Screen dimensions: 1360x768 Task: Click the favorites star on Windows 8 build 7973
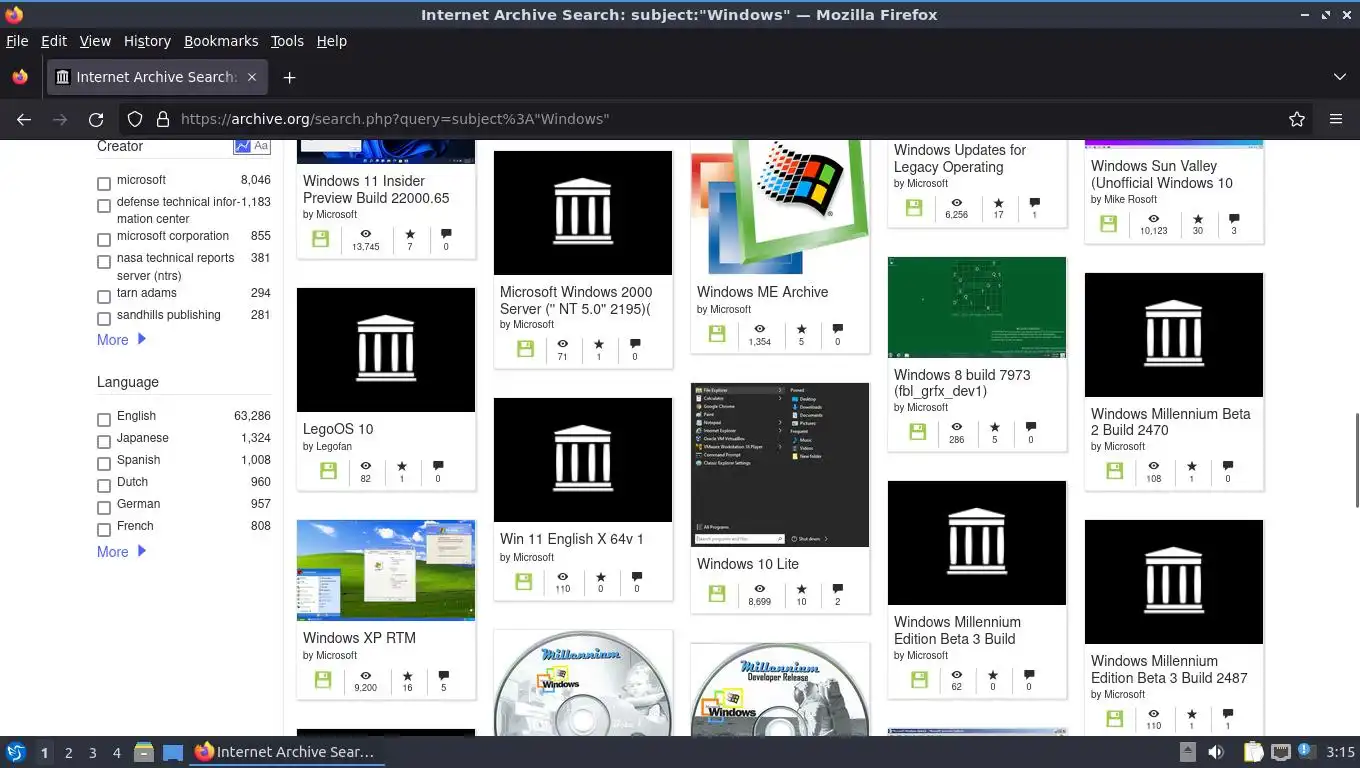[994, 427]
